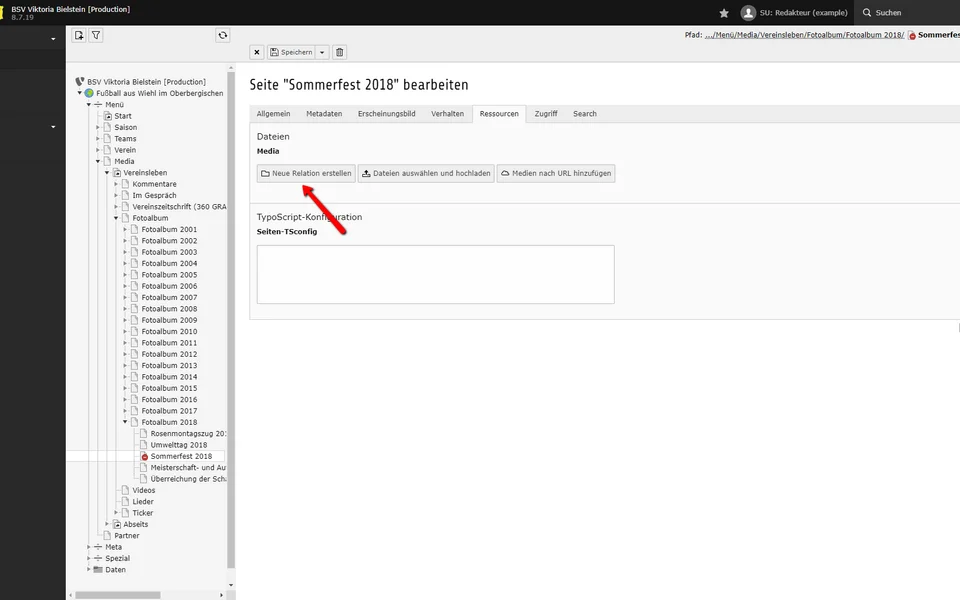
Task: Select Umwelttag 2018 in the page tree
Action: click(178, 445)
